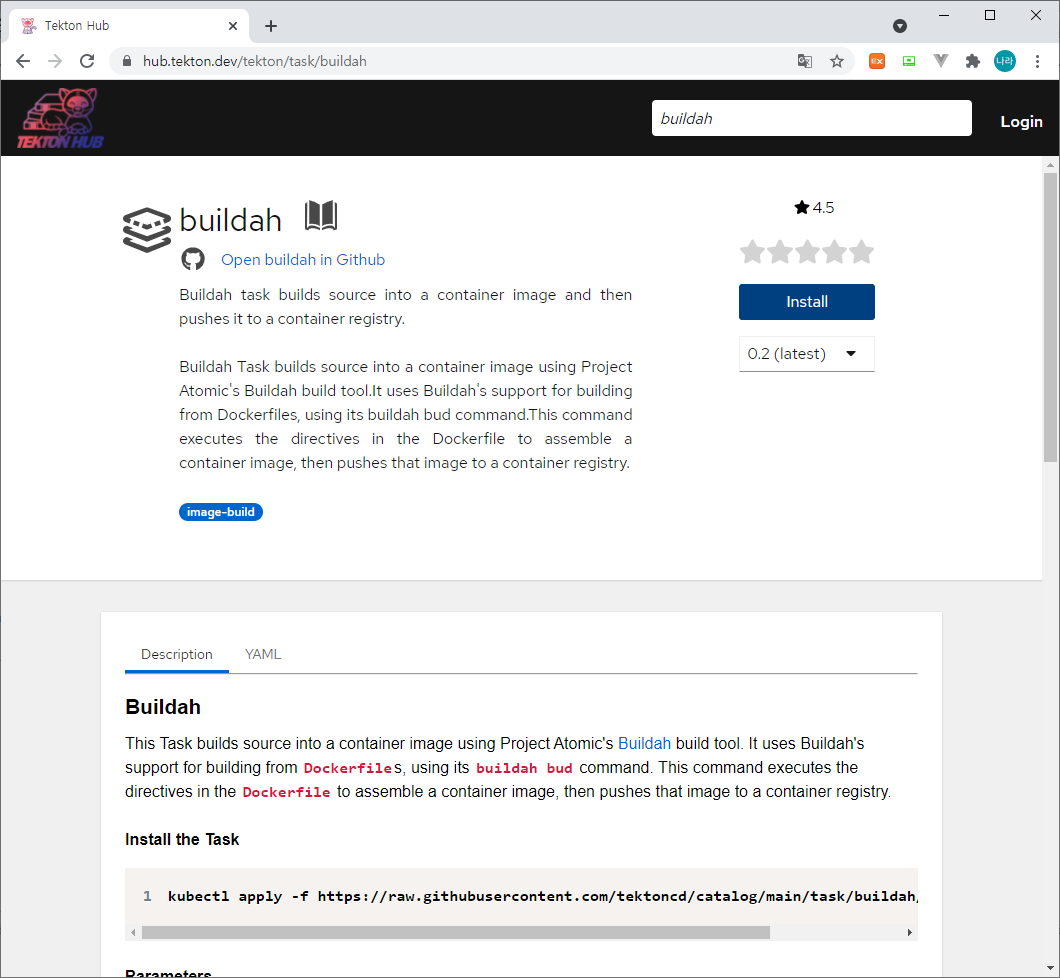Open the Chrome three-dot menu

click(x=1037, y=61)
